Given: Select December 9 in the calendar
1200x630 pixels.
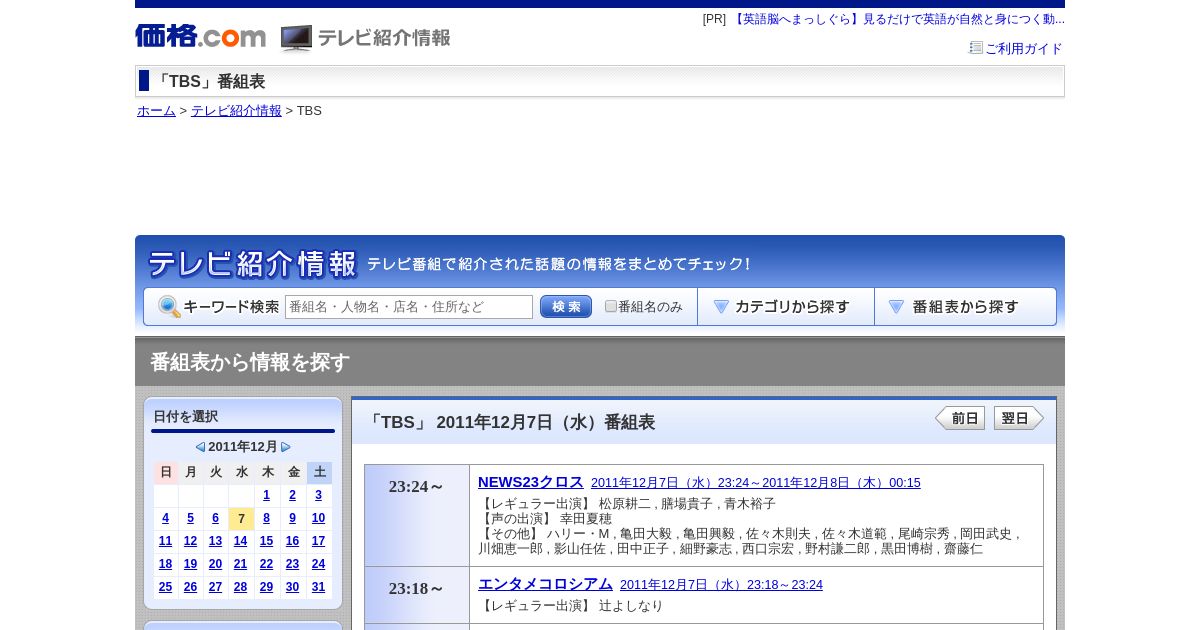Looking at the screenshot, I should tap(292, 518).
